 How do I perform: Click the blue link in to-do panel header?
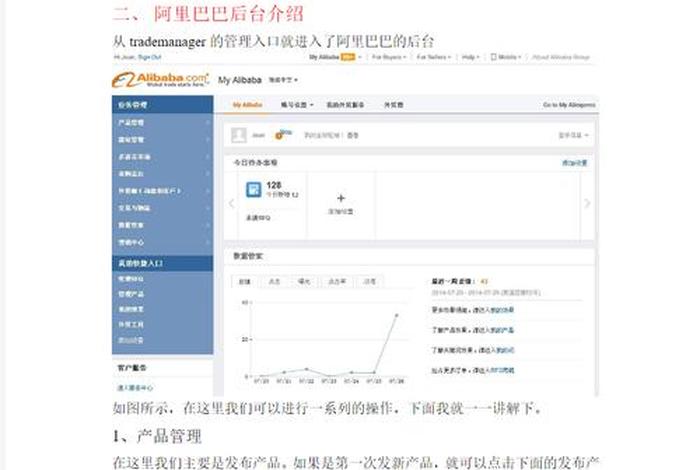(x=575, y=163)
